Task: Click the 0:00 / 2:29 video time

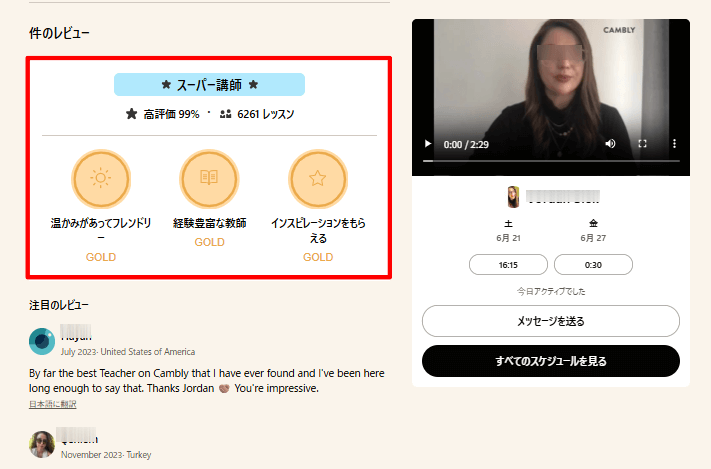Action: click(x=466, y=145)
